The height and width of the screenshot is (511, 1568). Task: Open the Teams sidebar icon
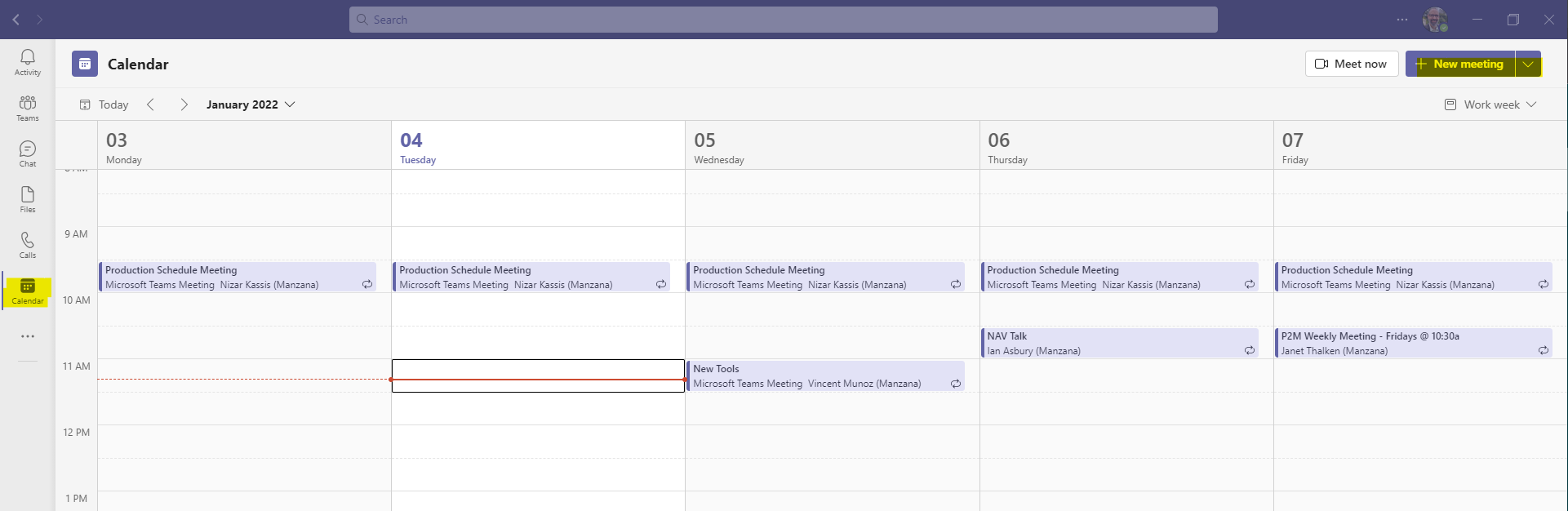point(28,108)
